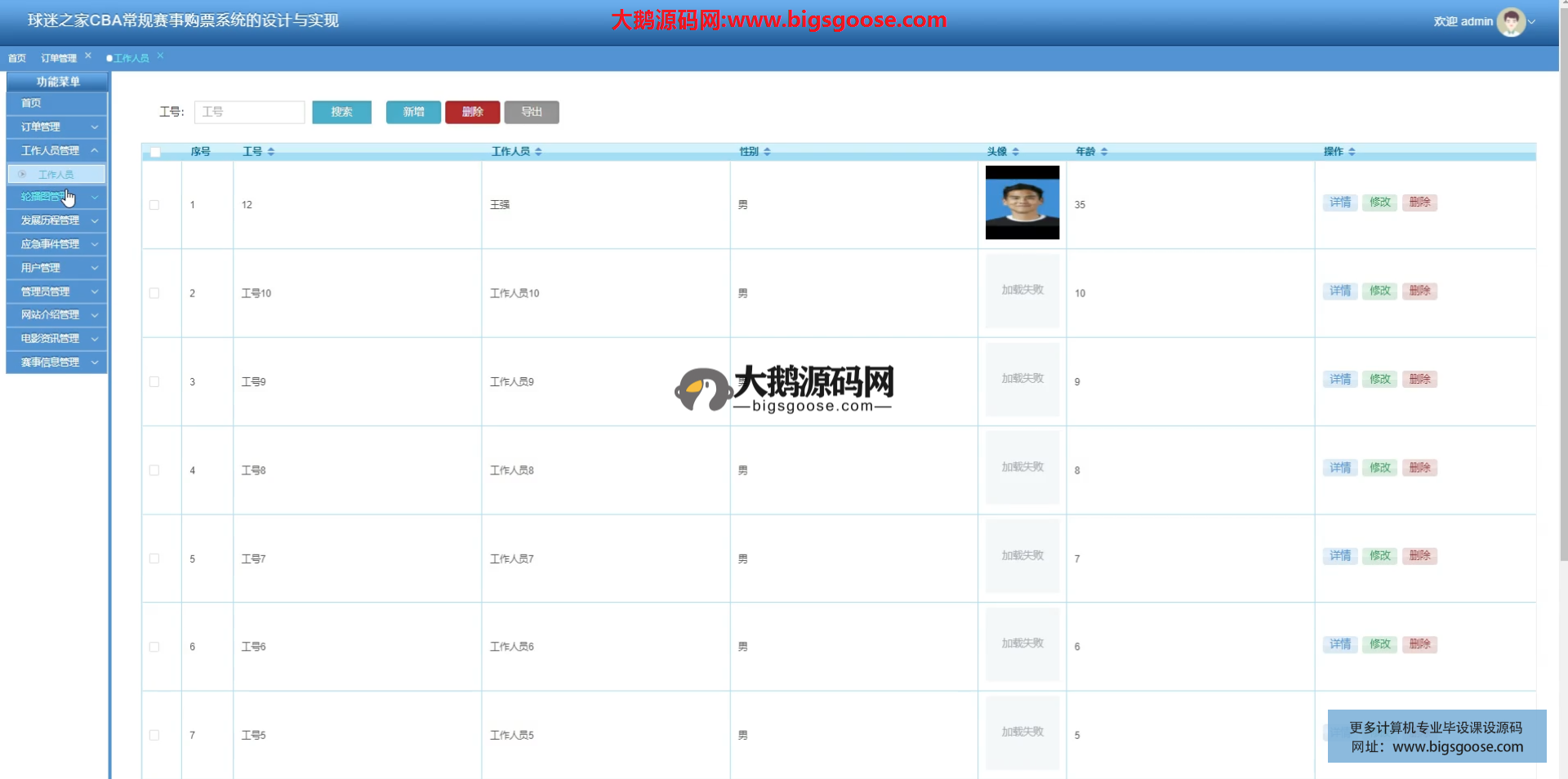Screen dimensions: 1568x779
Task: Expand the 用户管理 sidebar menu
Action: coord(56,268)
